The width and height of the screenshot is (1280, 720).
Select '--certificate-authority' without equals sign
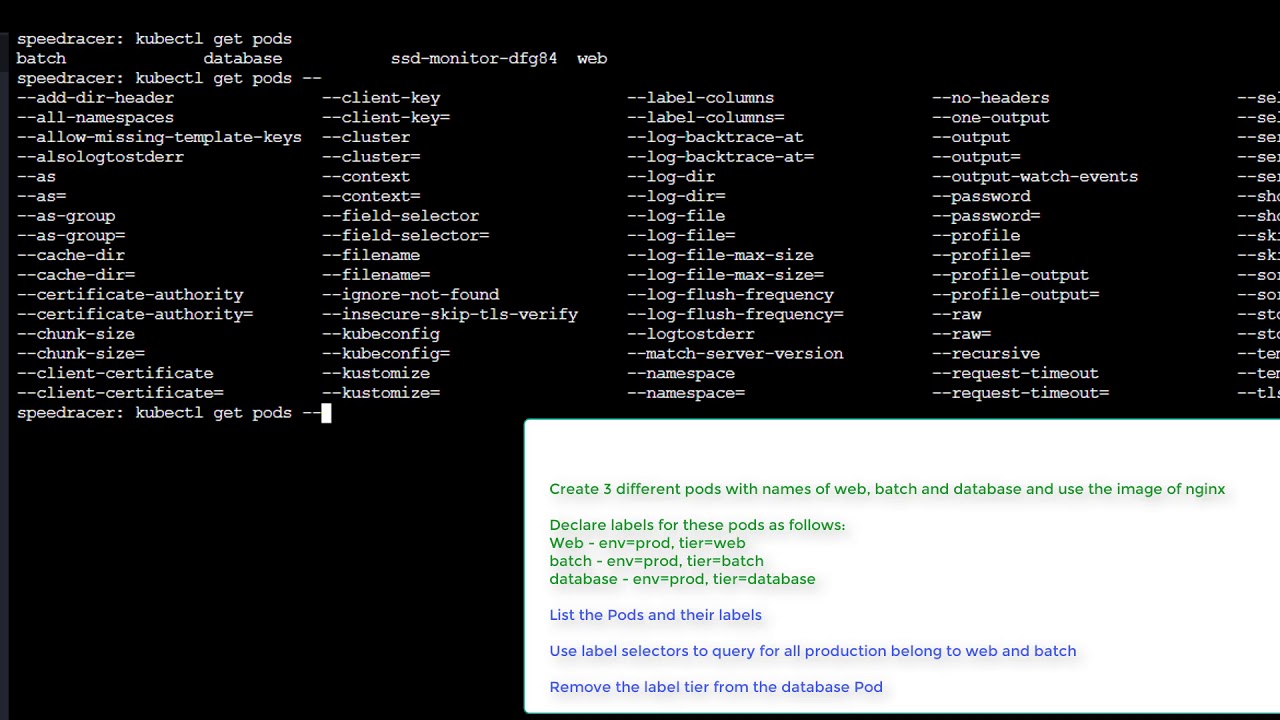tap(130, 295)
